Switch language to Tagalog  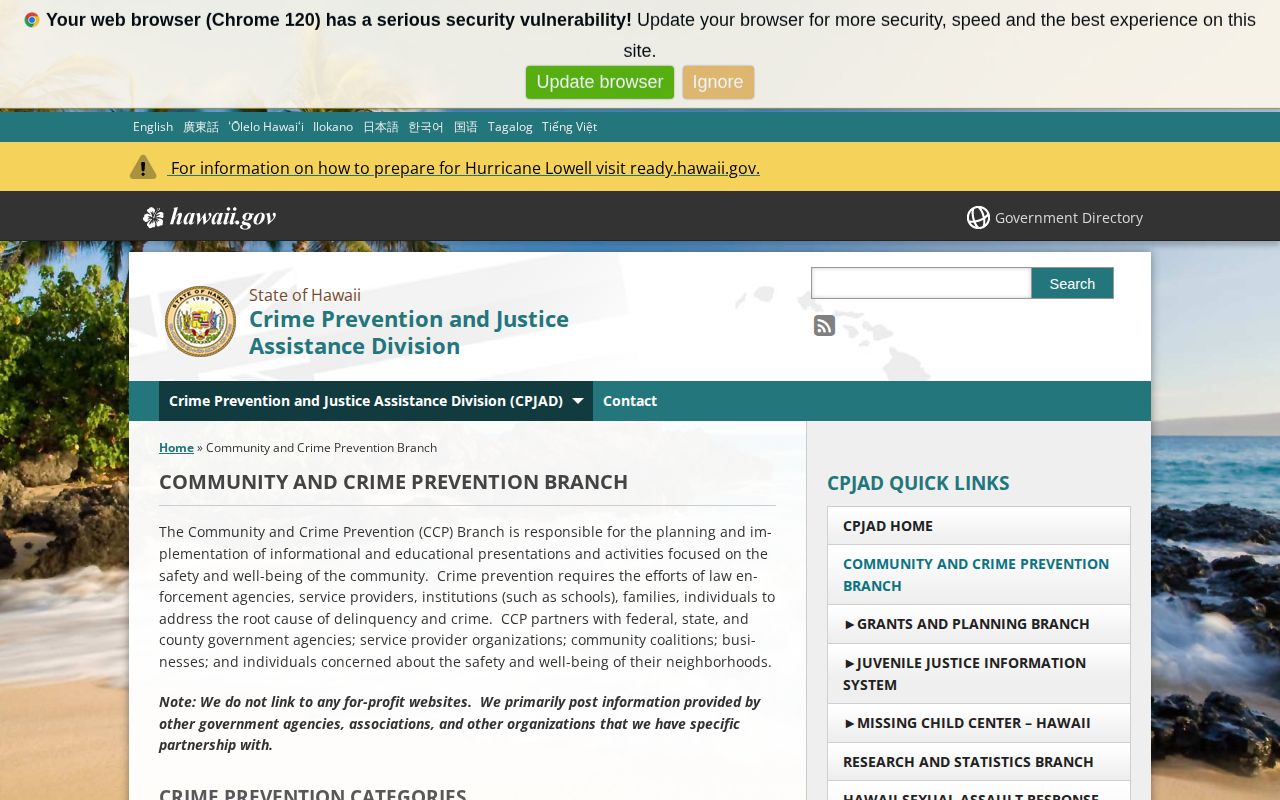pyautogui.click(x=510, y=126)
